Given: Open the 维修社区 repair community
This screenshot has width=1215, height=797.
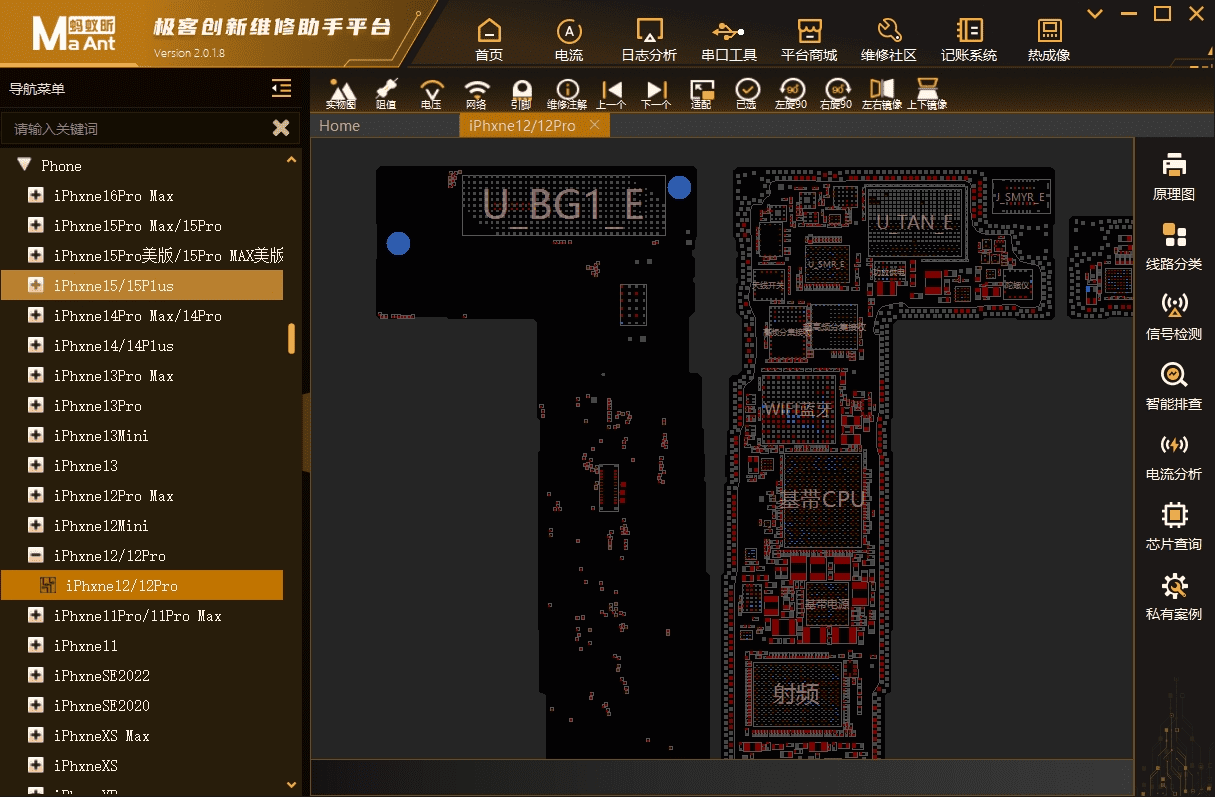Looking at the screenshot, I should pyautogui.click(x=889, y=40).
